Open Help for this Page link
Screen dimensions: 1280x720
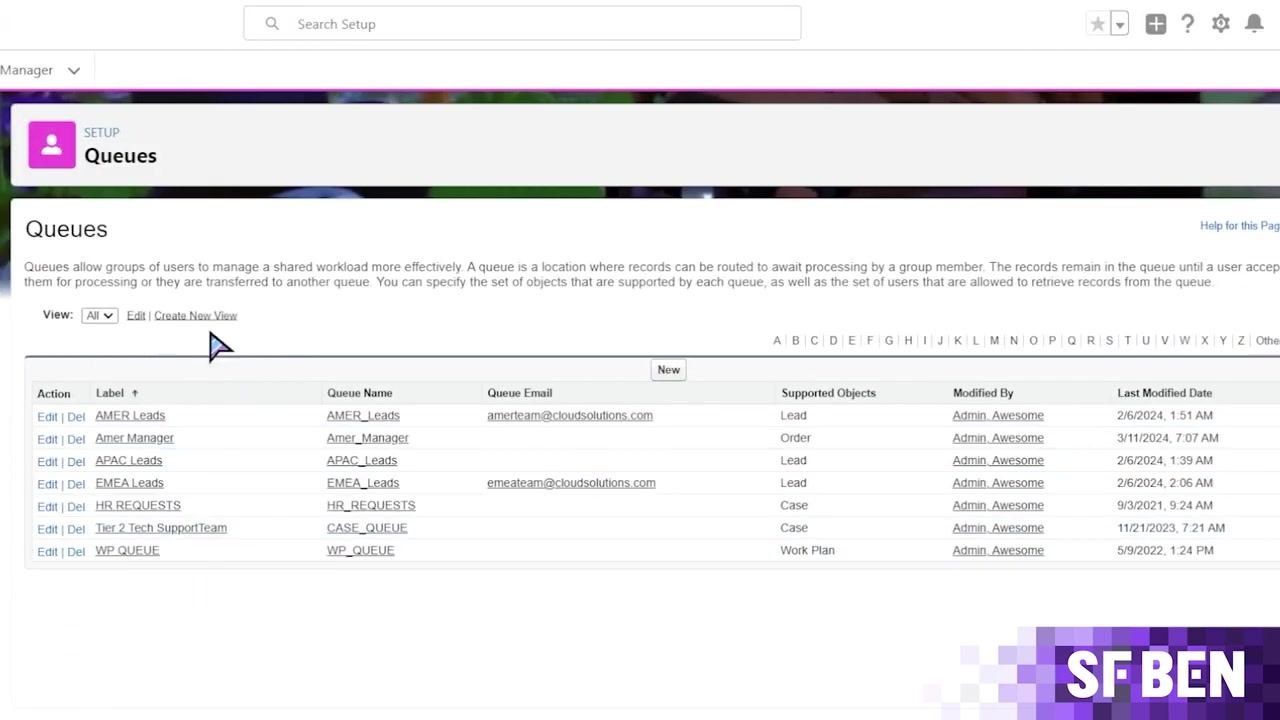tap(1240, 226)
